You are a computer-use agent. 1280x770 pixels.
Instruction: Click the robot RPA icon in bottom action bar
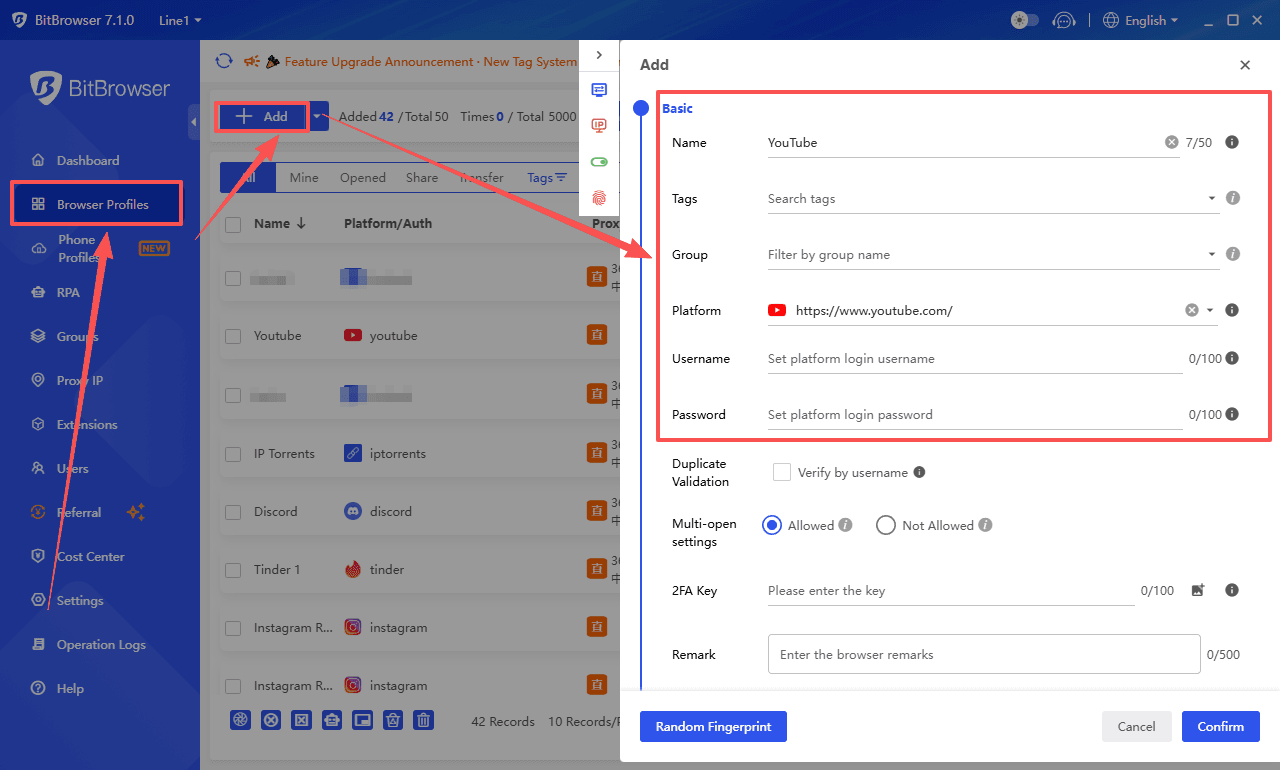click(332, 719)
